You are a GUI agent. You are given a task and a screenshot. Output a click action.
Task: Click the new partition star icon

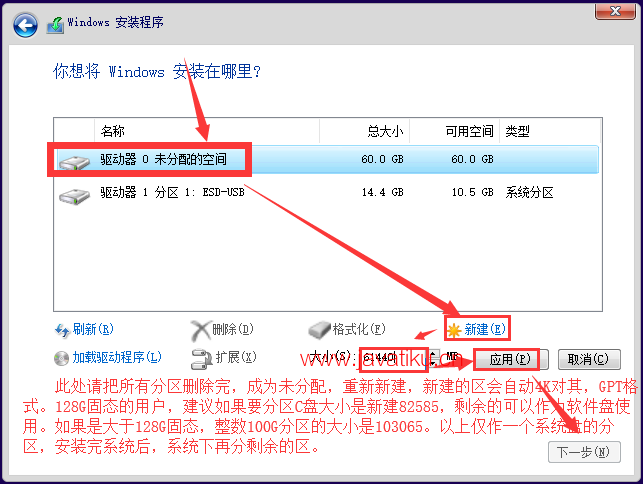click(x=454, y=331)
